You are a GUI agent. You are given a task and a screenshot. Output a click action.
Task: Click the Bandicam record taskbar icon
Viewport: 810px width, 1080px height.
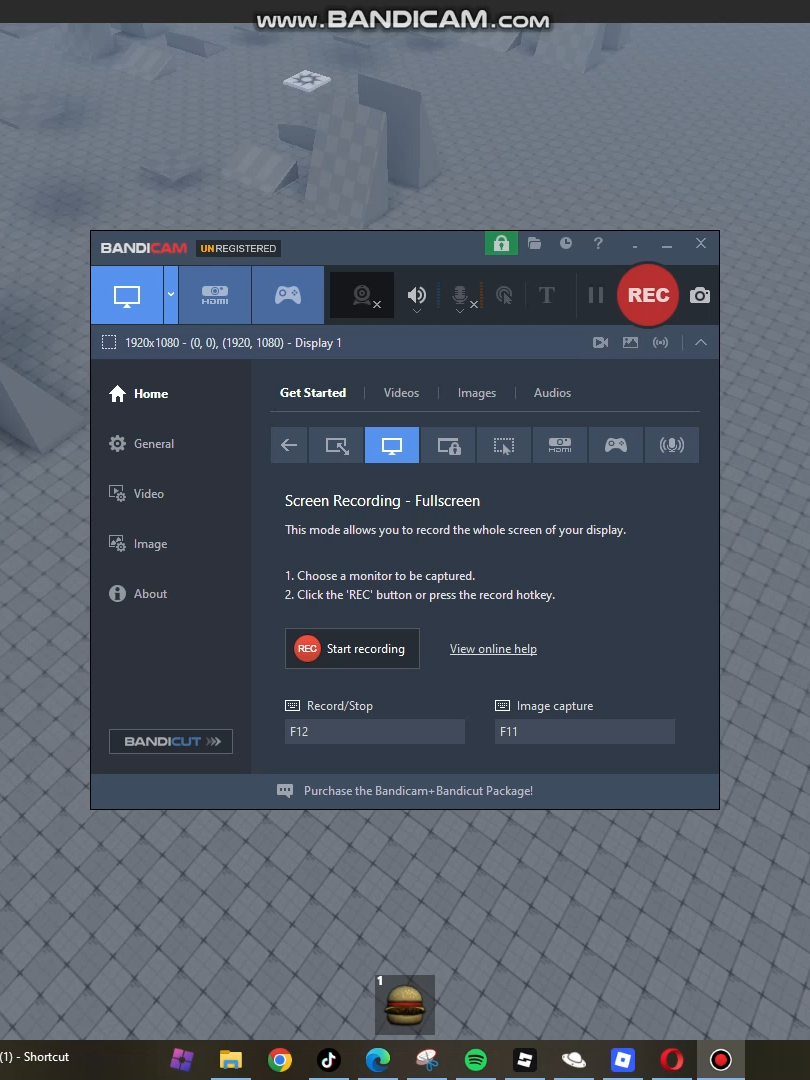720,1059
